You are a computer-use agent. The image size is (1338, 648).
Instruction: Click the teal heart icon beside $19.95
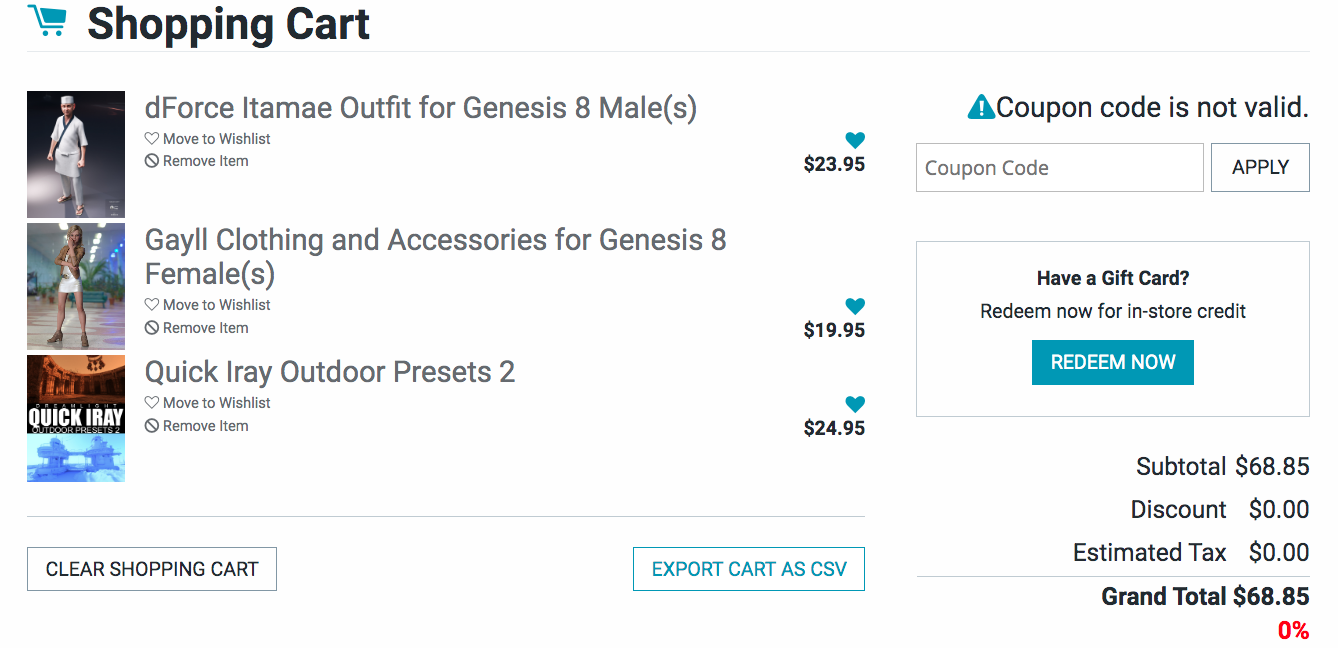tap(854, 307)
